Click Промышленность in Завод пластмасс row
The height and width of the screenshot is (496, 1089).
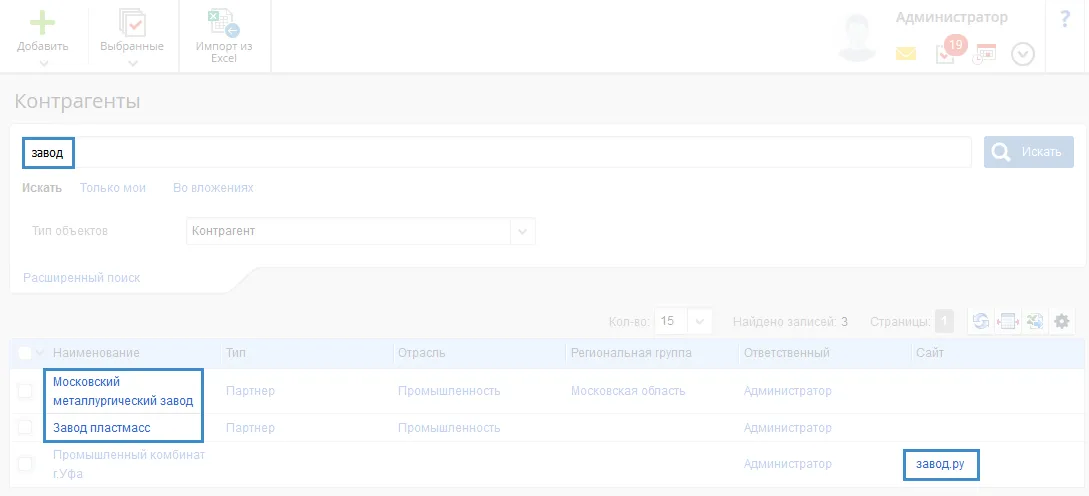[x=449, y=427]
